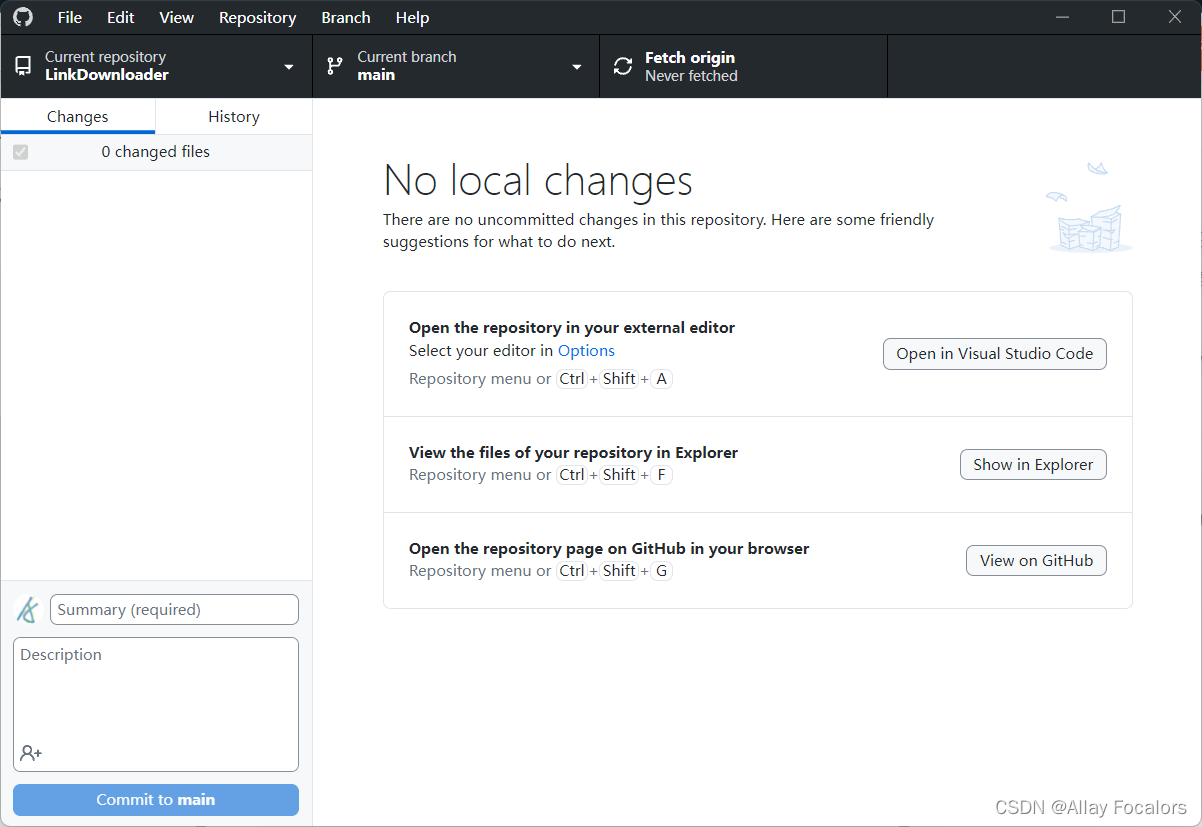Click the add co-authors icon in Description box
The height and width of the screenshot is (827, 1202).
[30, 753]
